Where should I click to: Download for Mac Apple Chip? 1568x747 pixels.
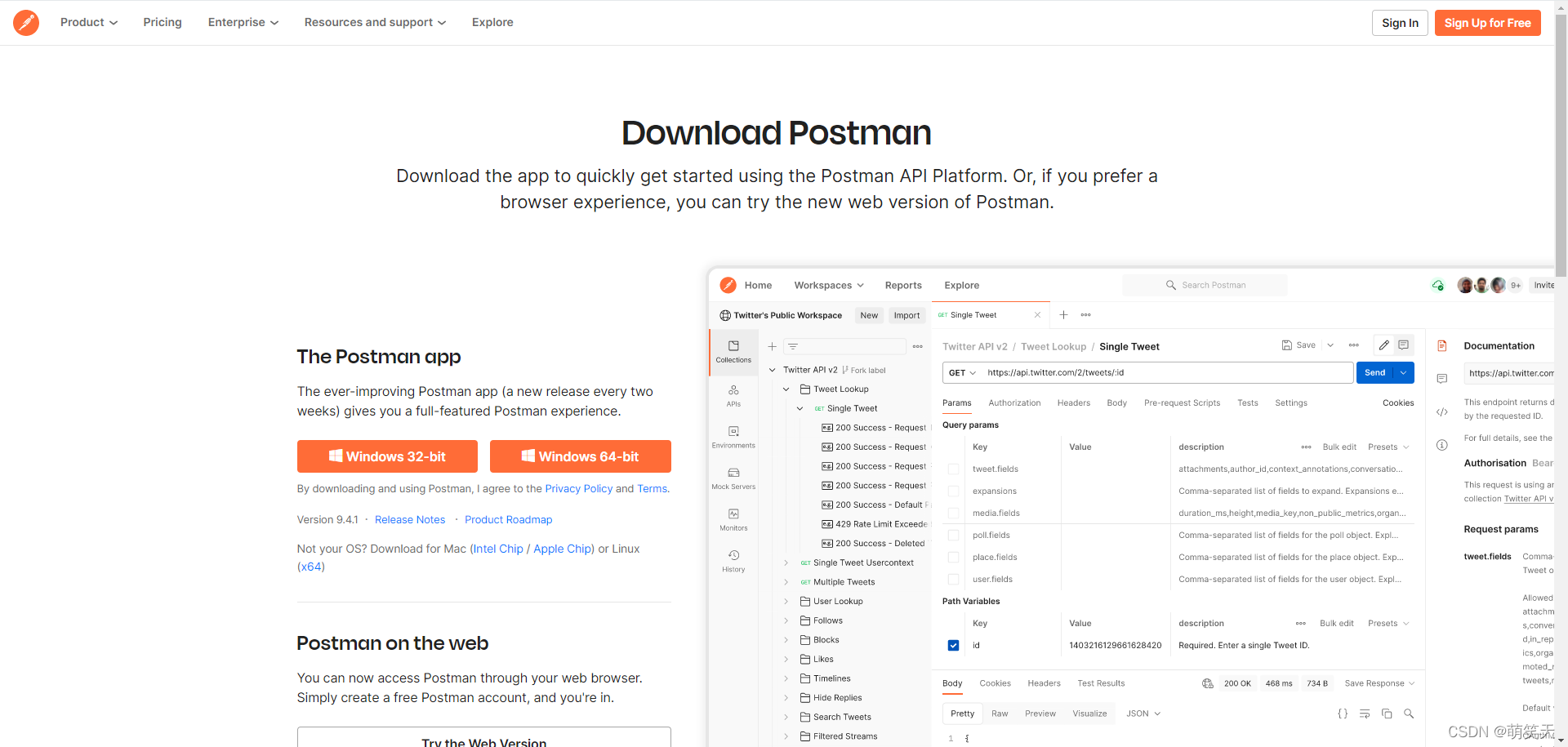click(563, 549)
